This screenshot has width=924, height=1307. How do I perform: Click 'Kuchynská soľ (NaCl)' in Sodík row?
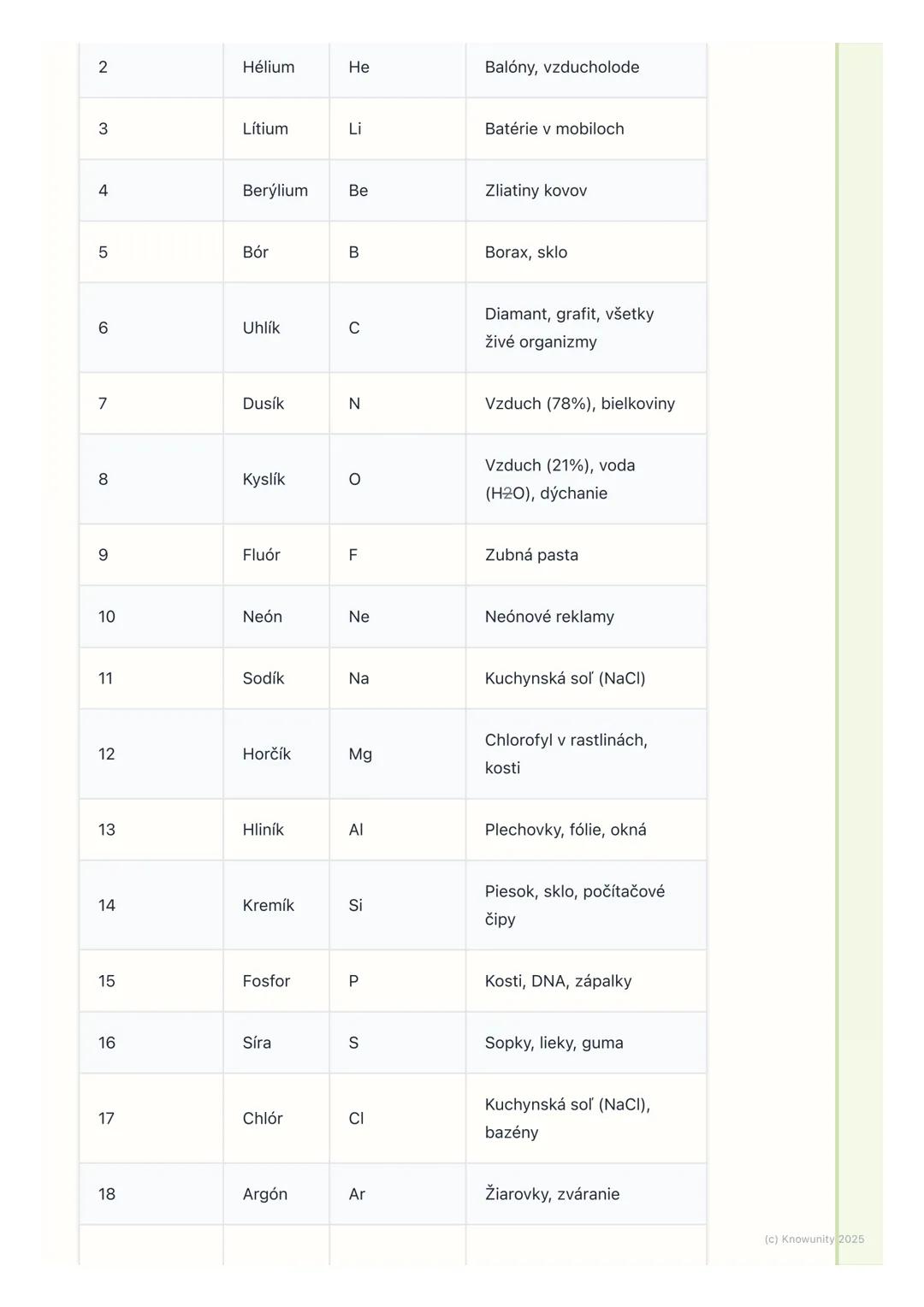point(565,678)
